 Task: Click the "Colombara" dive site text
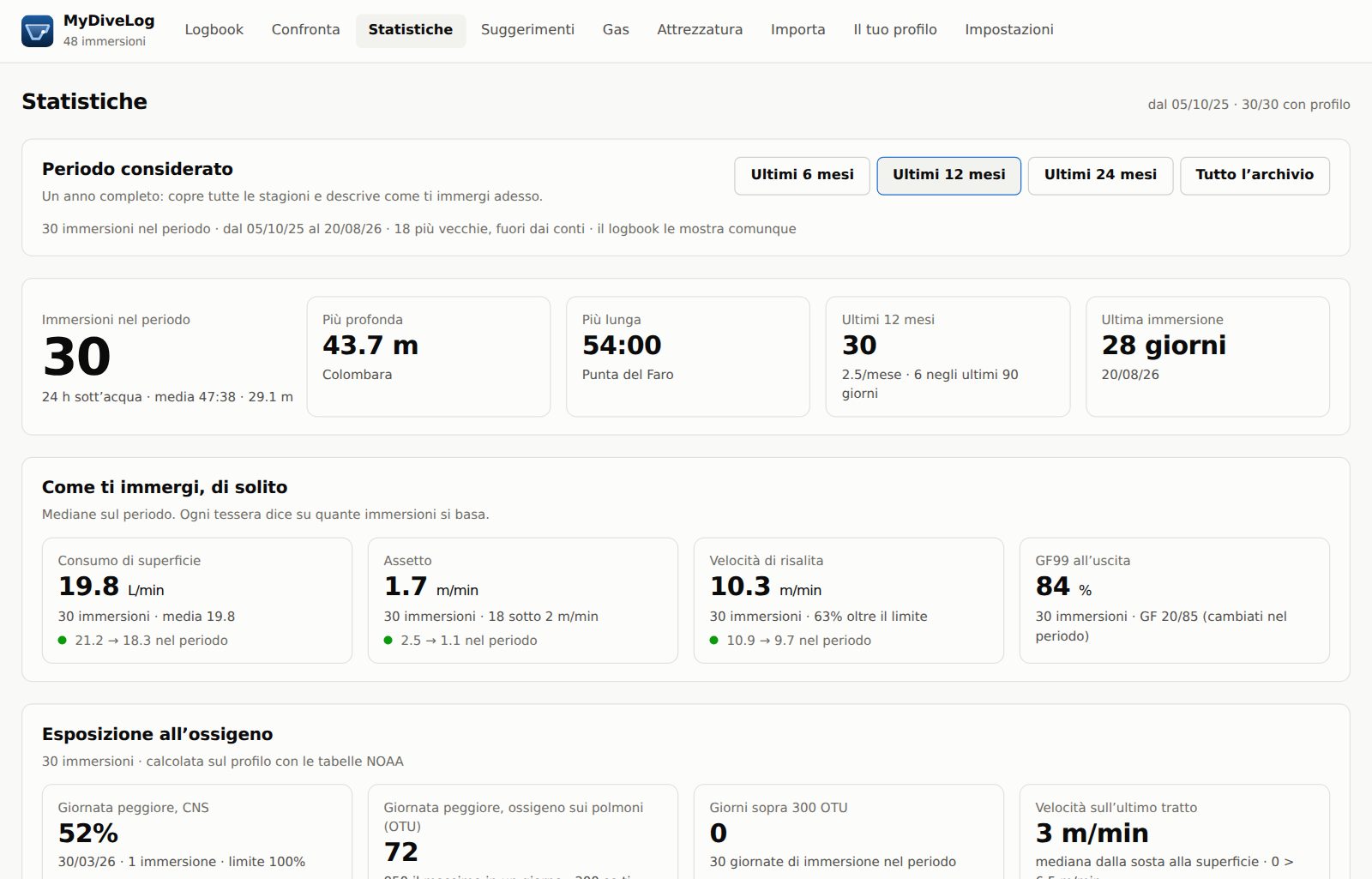357,375
